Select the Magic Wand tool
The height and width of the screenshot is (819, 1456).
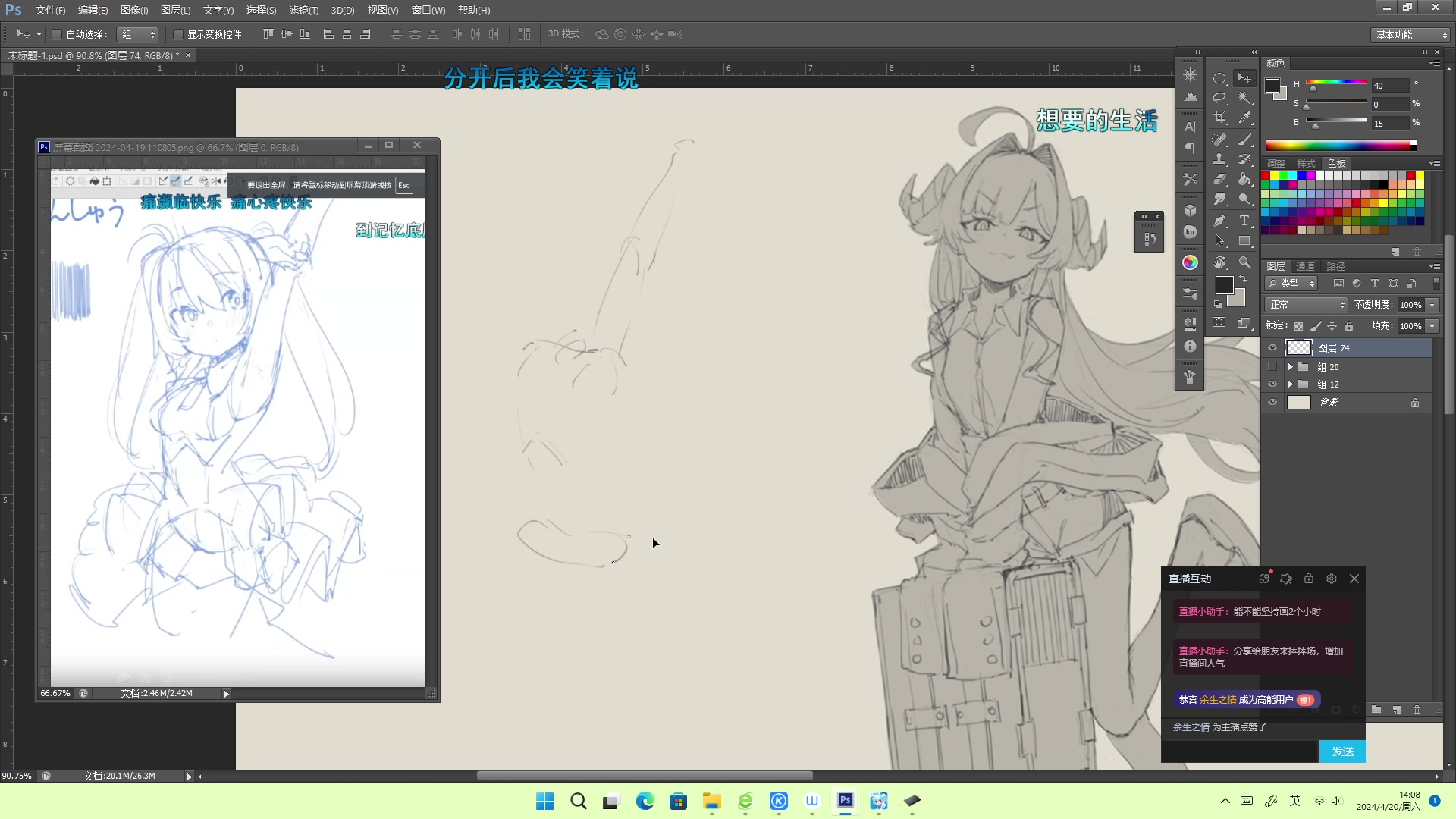pos(1244,98)
